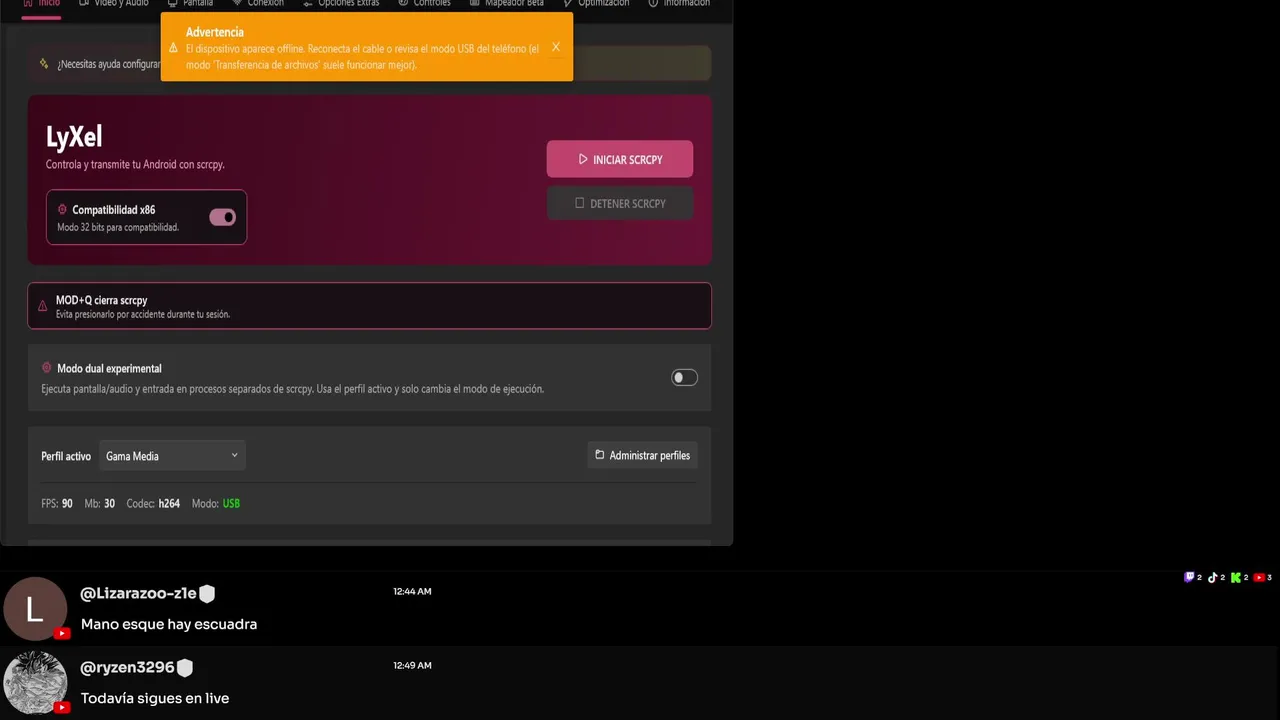The width and height of the screenshot is (1280, 720).
Task: Click the YouTube viewer count icon
Action: coord(1259,577)
